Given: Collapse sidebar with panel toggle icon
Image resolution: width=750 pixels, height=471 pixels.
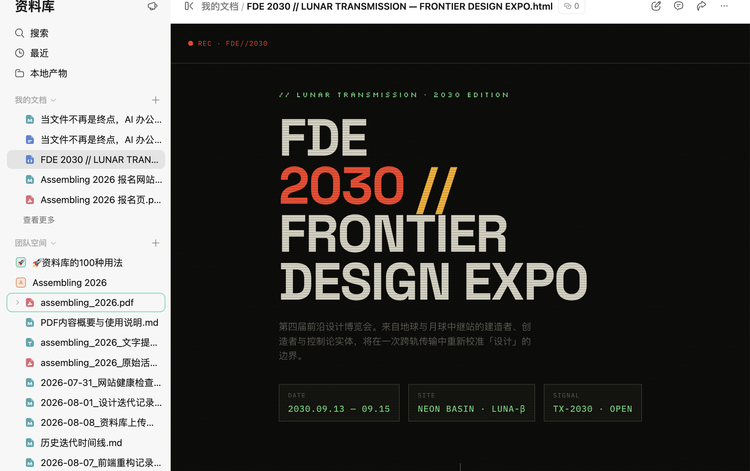Looking at the screenshot, I should [x=189, y=6].
